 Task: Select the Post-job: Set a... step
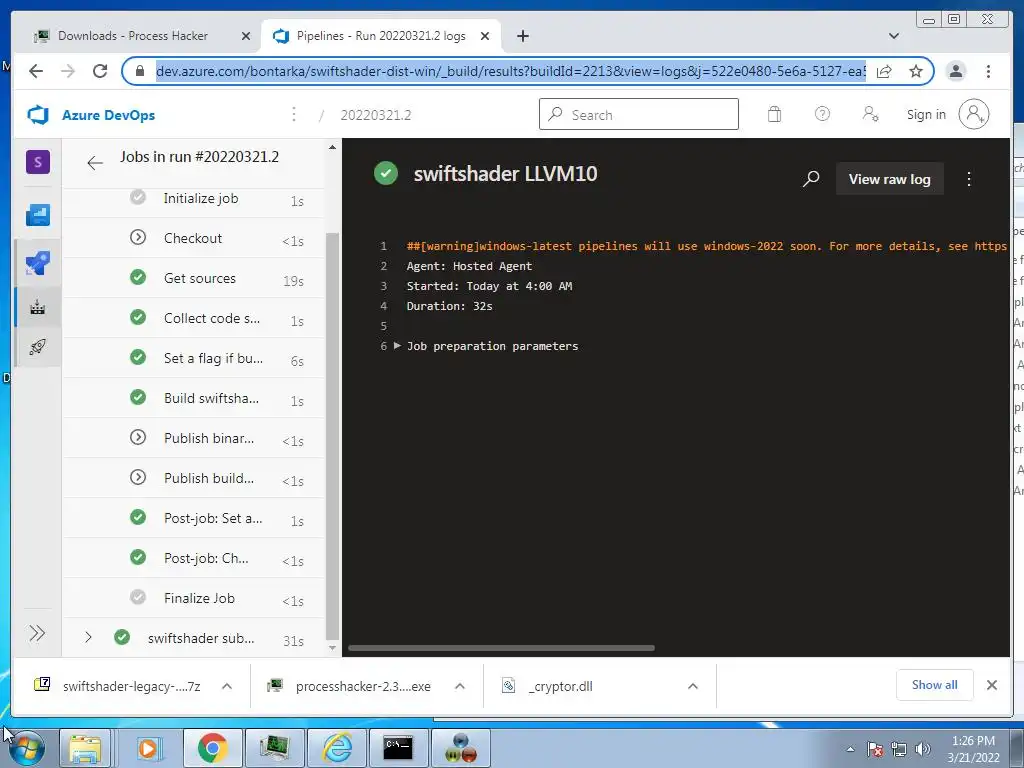[193, 518]
